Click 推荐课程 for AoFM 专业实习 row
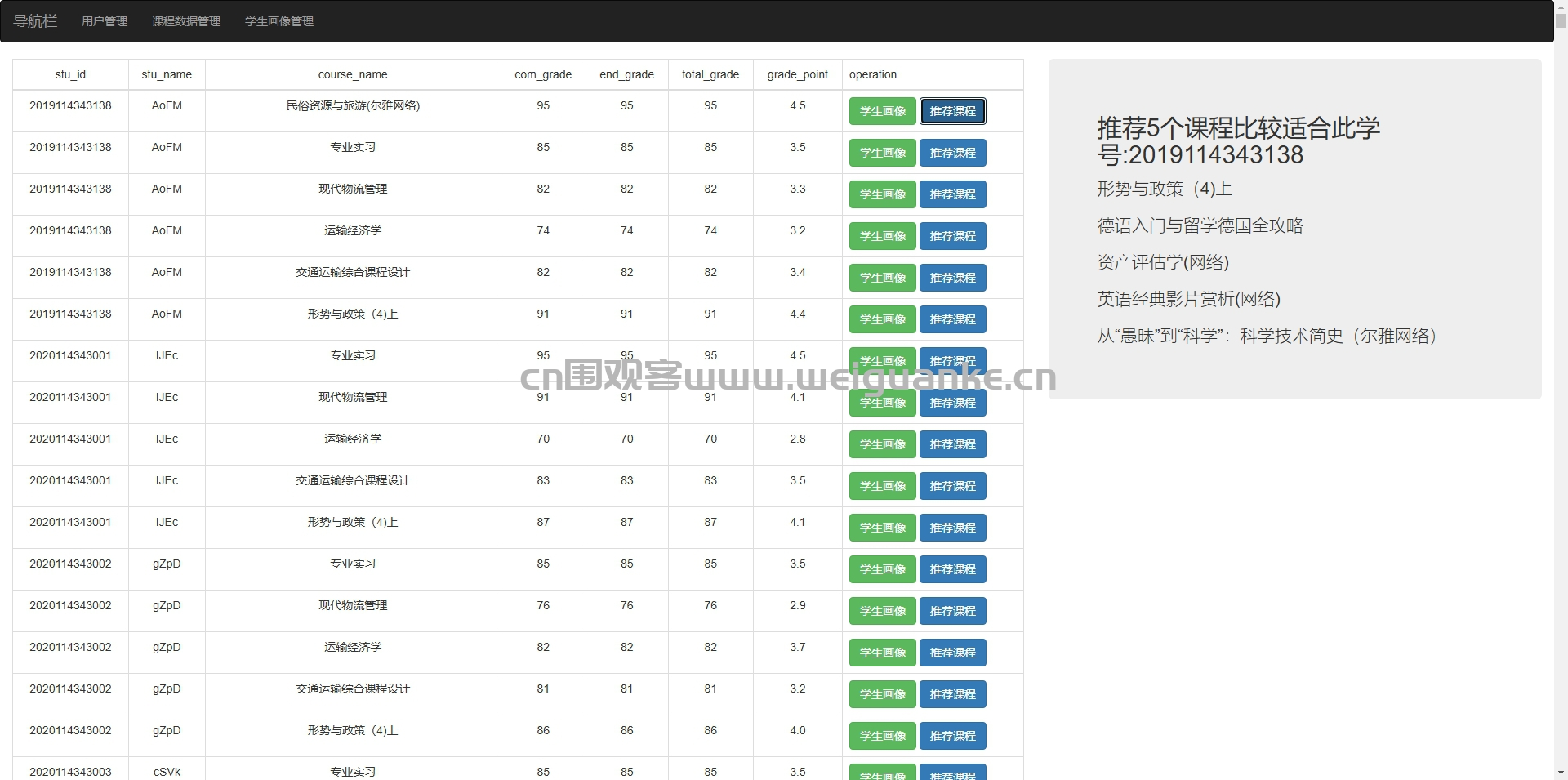Screen dimensions: 1568x780 point(953,153)
